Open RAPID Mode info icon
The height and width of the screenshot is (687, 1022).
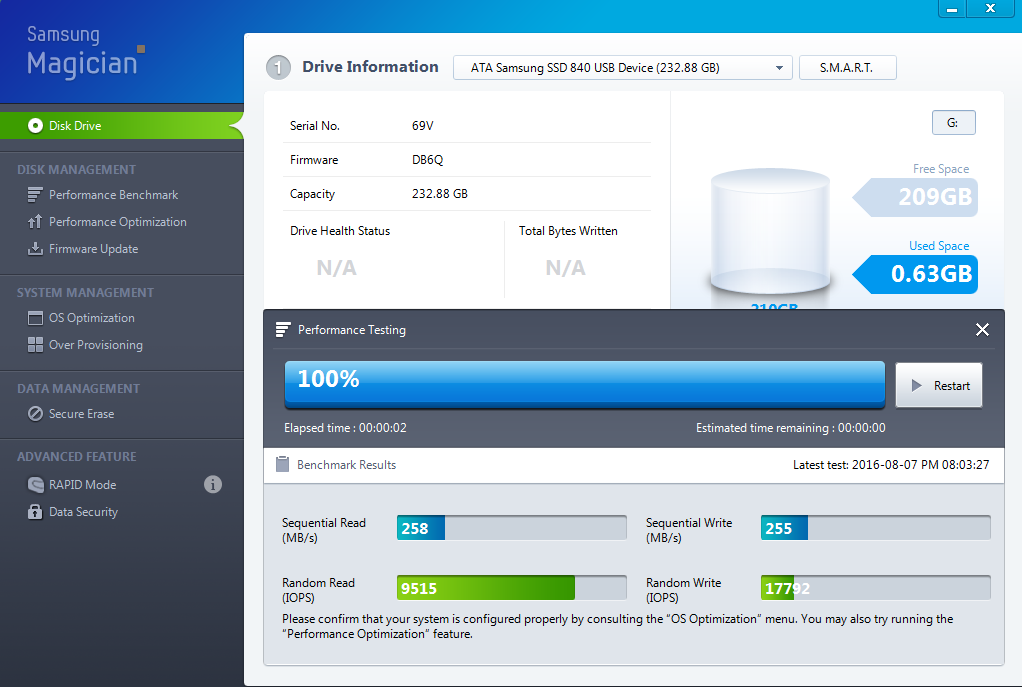coord(213,485)
